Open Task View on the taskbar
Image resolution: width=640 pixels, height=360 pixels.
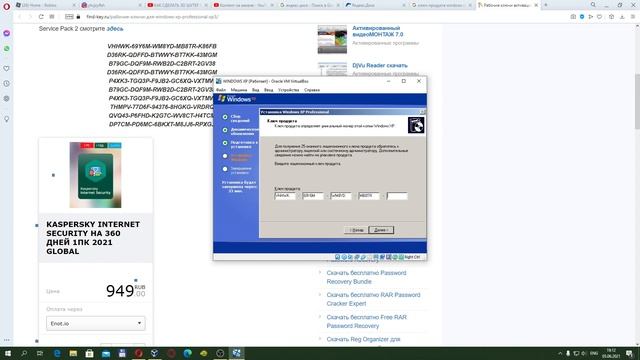[x=40, y=353]
